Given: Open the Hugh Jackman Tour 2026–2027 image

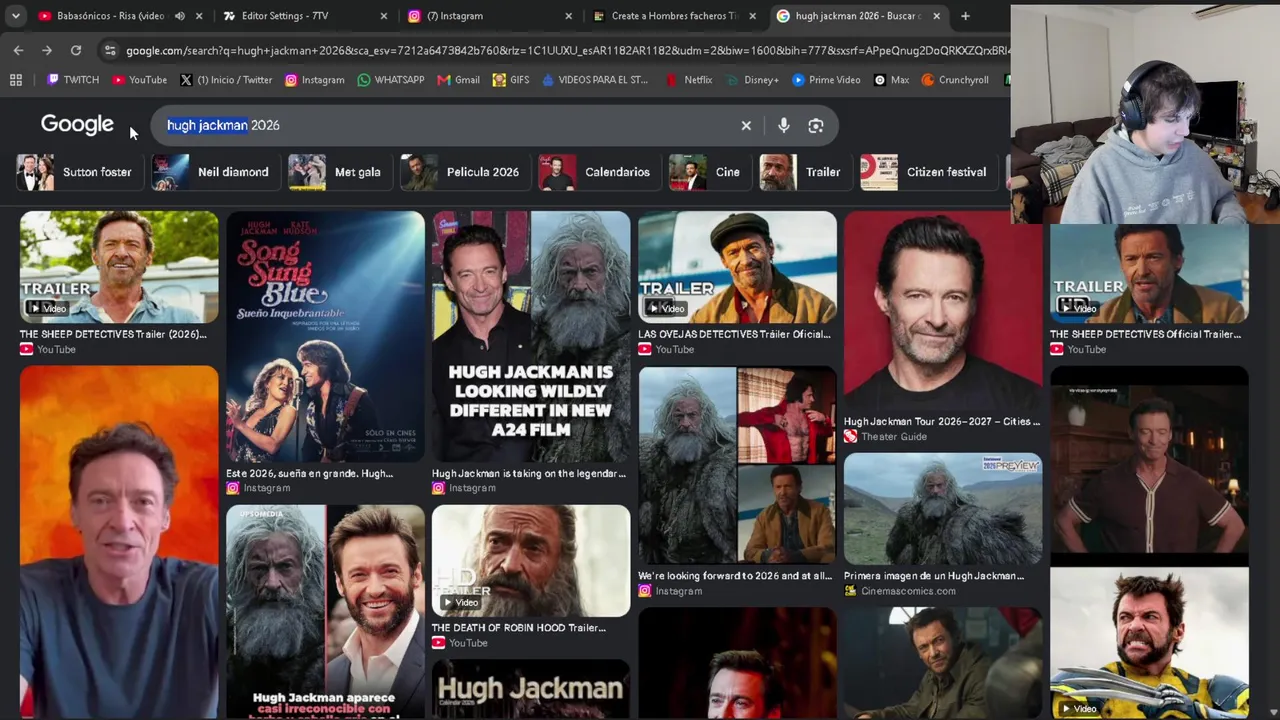Looking at the screenshot, I should click(x=943, y=311).
